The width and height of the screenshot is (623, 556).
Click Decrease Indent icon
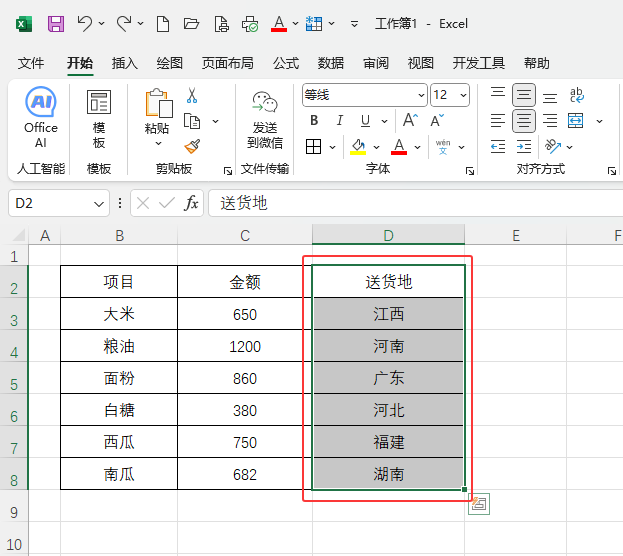point(498,147)
